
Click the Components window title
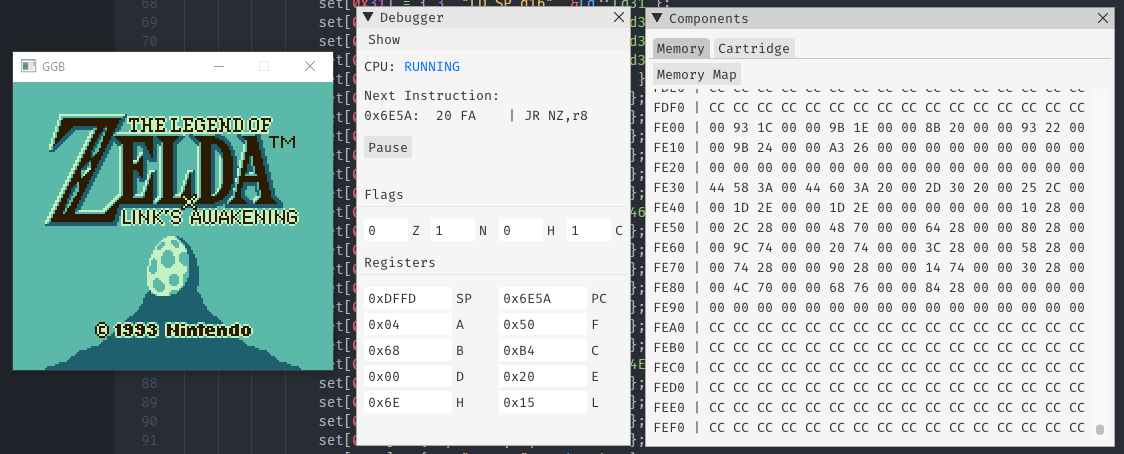(x=708, y=18)
